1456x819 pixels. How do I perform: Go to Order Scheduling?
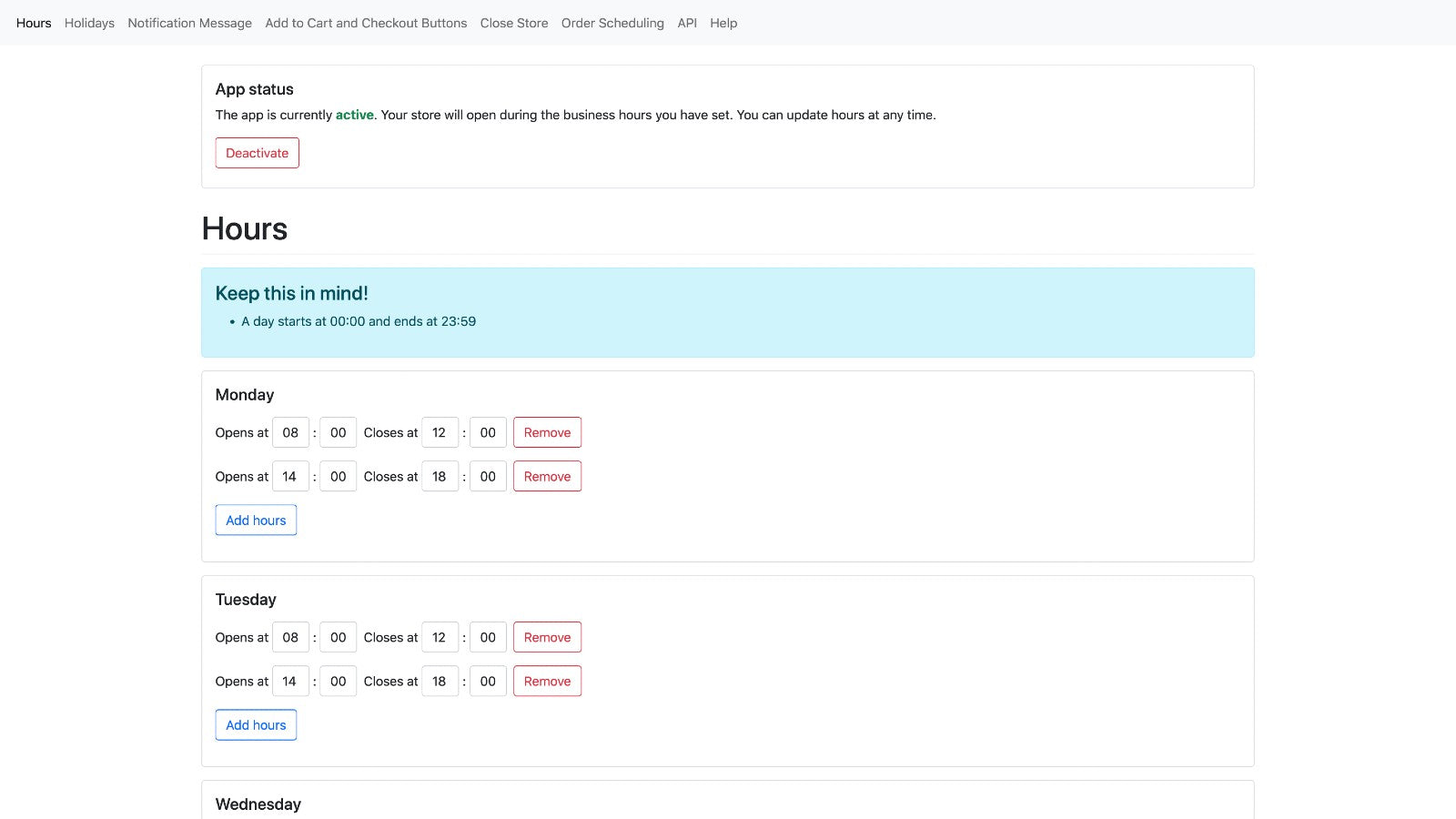(x=612, y=23)
